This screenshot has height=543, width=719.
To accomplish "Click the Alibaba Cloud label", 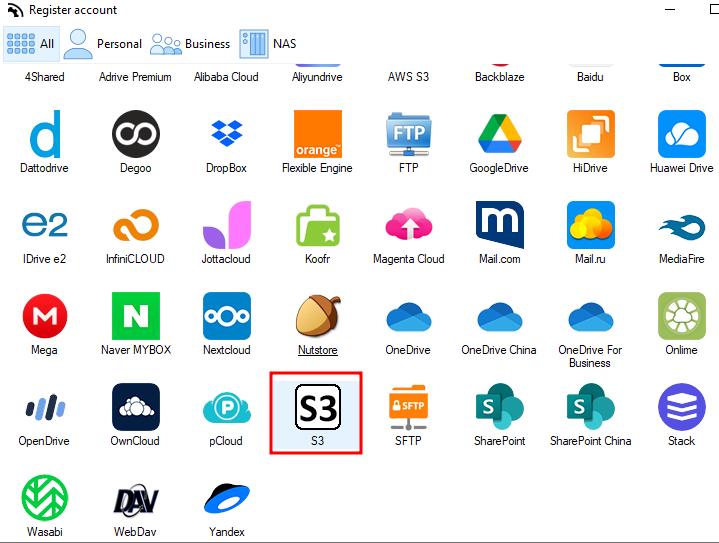I will click(226, 77).
